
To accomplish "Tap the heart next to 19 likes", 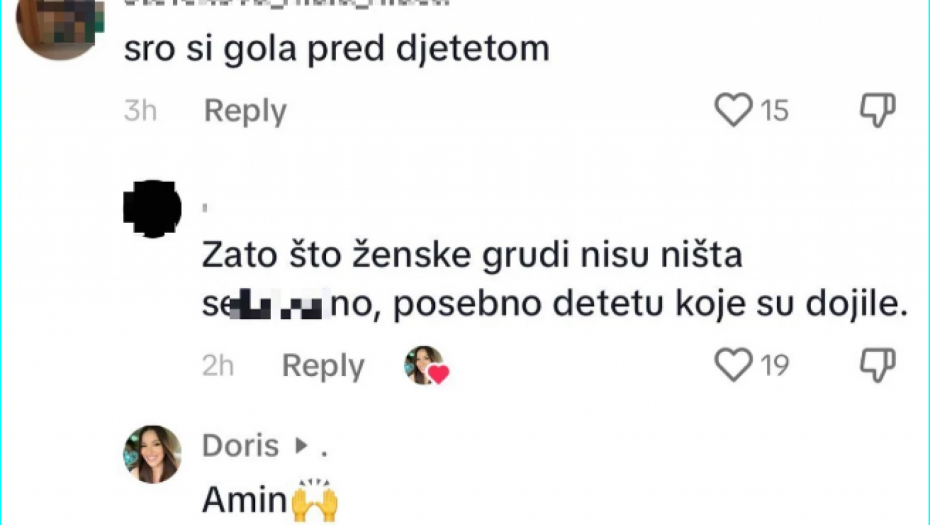I will click(x=734, y=366).
